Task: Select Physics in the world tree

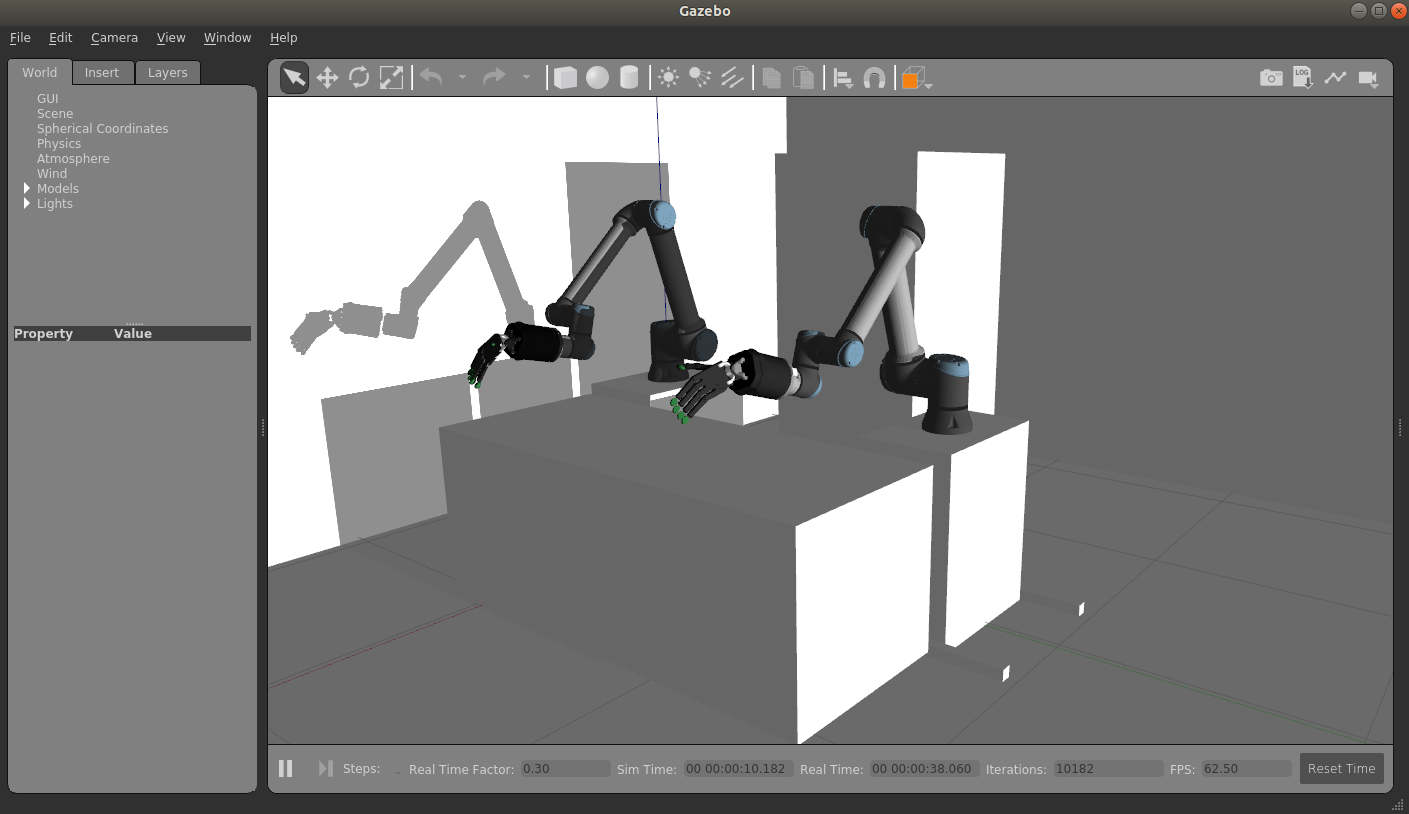Action: pyautogui.click(x=59, y=143)
